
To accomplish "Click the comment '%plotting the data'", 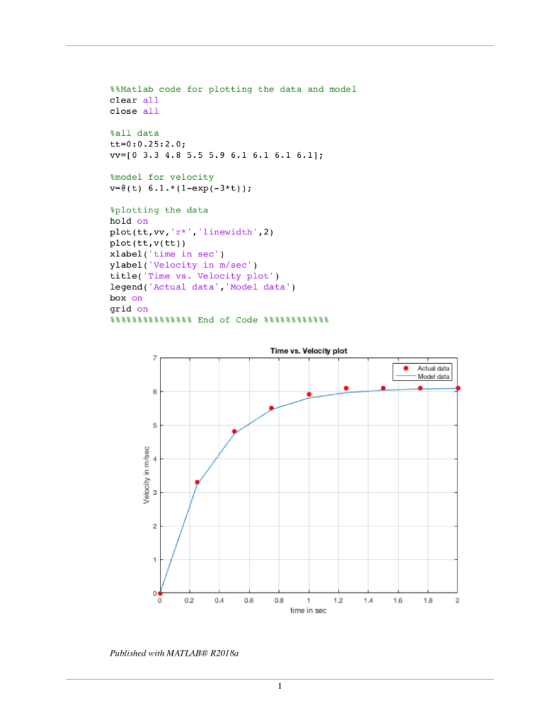I will point(159,210).
